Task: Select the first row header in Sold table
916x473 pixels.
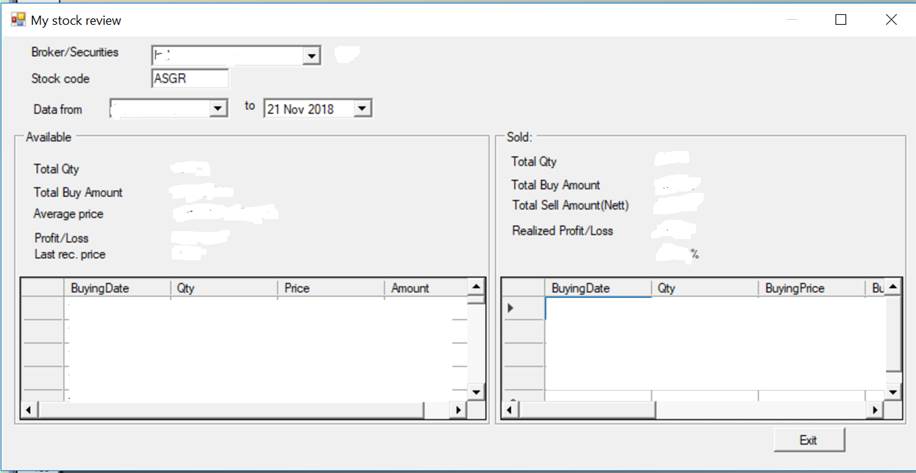Action: pyautogui.click(x=522, y=309)
